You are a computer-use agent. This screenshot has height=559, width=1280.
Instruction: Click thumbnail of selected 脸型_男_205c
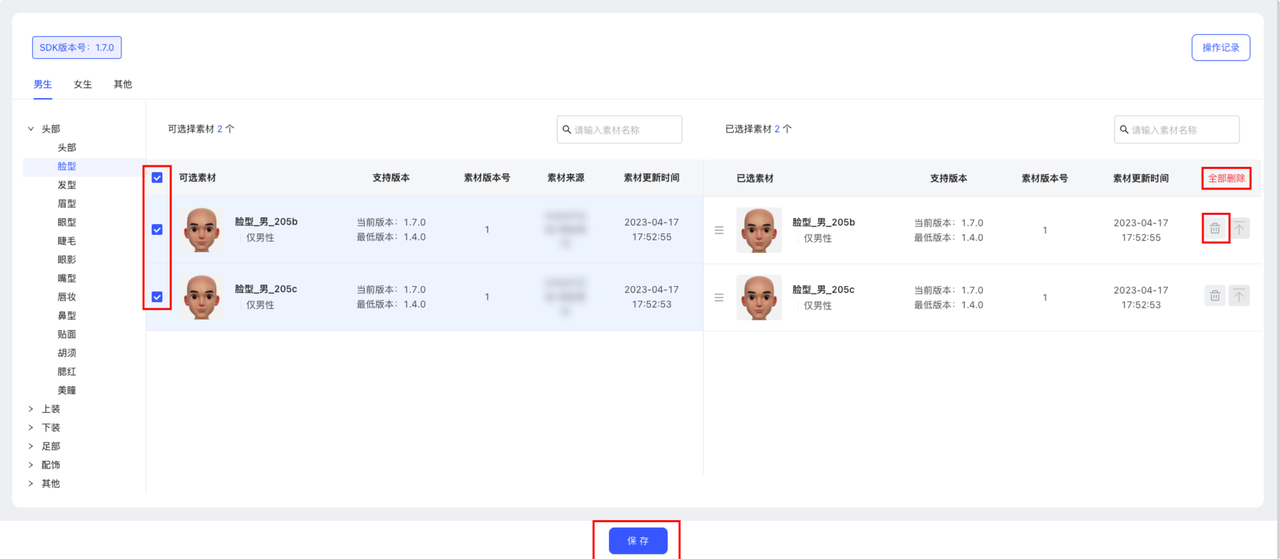759,297
